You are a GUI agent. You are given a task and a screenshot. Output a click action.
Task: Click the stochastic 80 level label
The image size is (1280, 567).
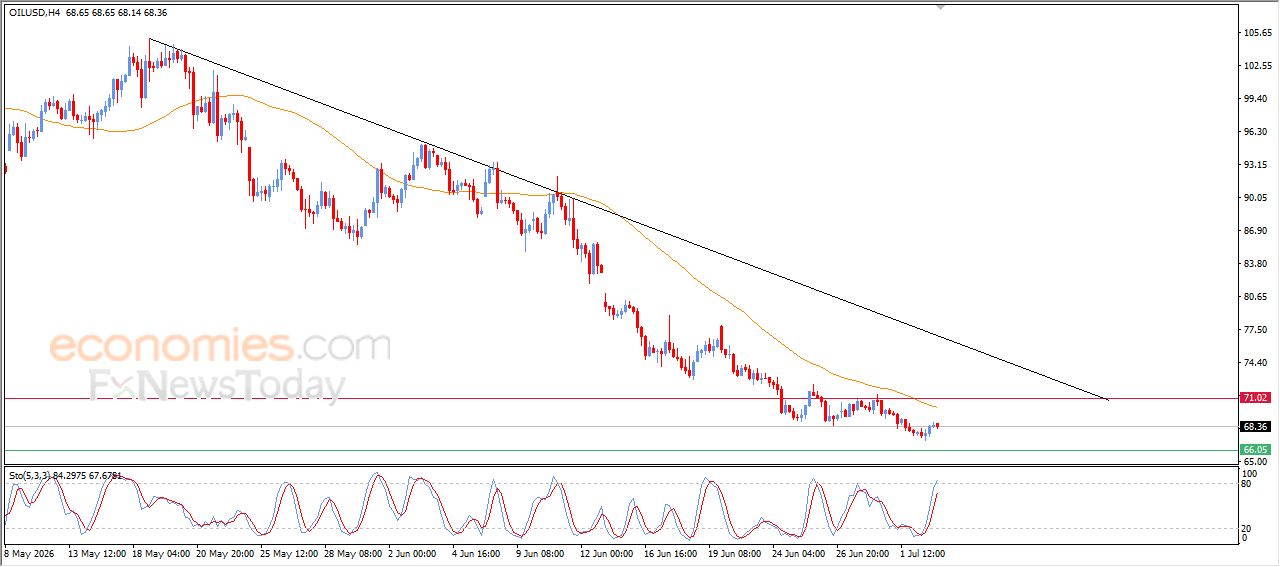1246,484
